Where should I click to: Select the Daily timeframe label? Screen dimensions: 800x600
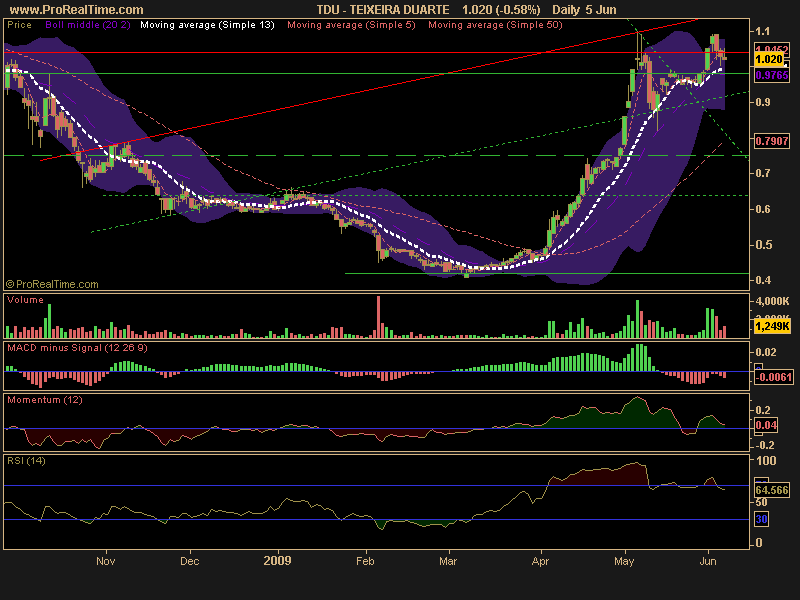pyautogui.click(x=565, y=10)
